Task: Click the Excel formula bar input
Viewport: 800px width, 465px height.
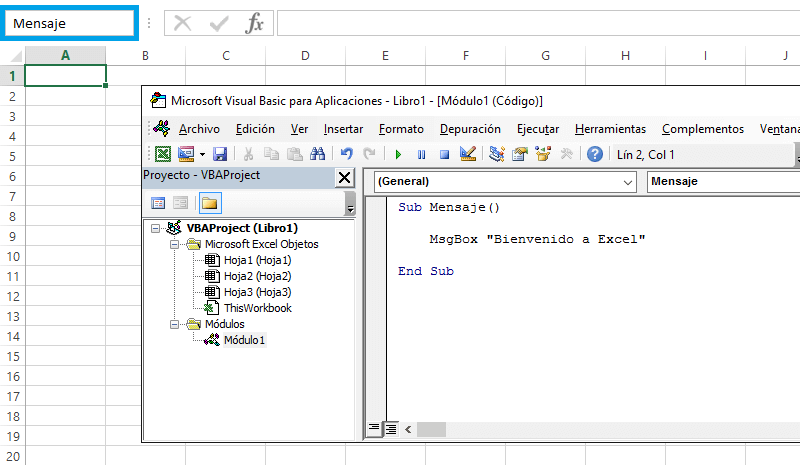Action: [538, 23]
